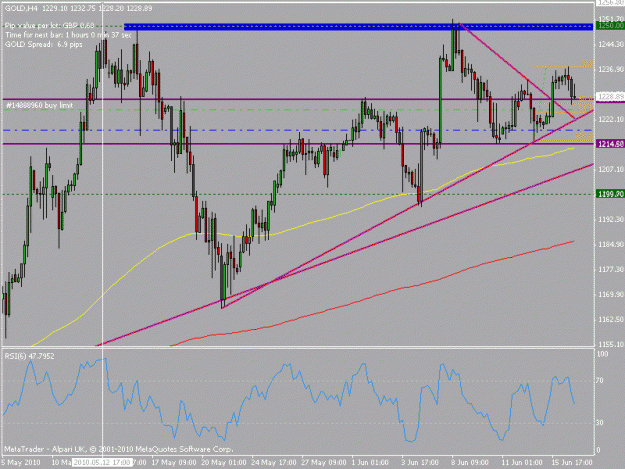Click the Fibonacci 61.8 level label
625x469 pixels.
pos(586,108)
